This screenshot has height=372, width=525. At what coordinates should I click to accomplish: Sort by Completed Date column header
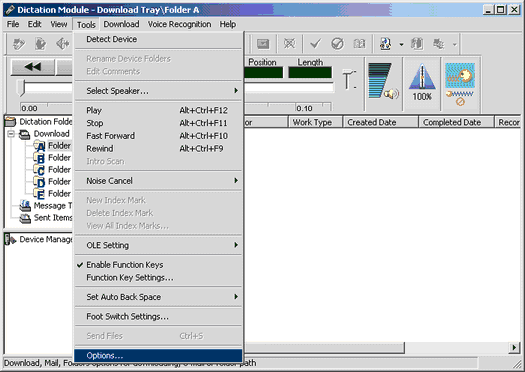456,123
